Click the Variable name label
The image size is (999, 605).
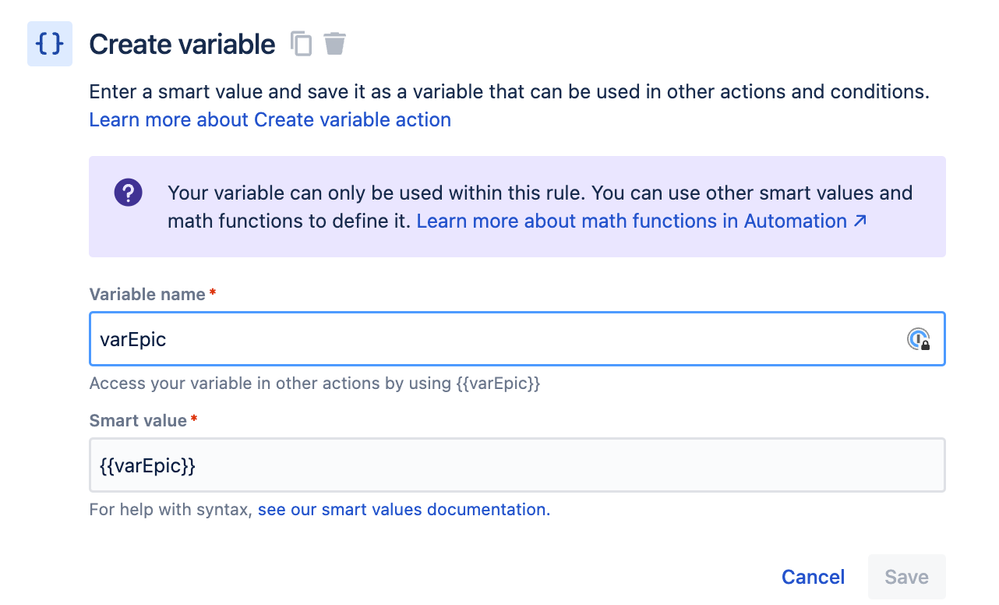coord(147,294)
